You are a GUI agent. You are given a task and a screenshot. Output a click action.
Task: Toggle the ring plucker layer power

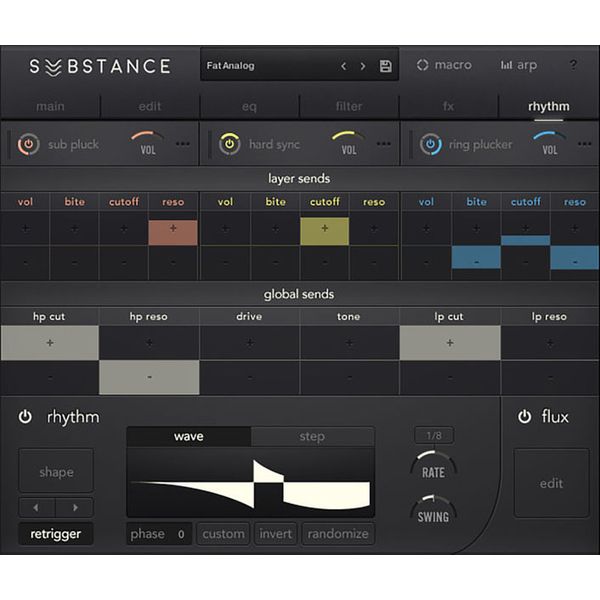point(430,144)
